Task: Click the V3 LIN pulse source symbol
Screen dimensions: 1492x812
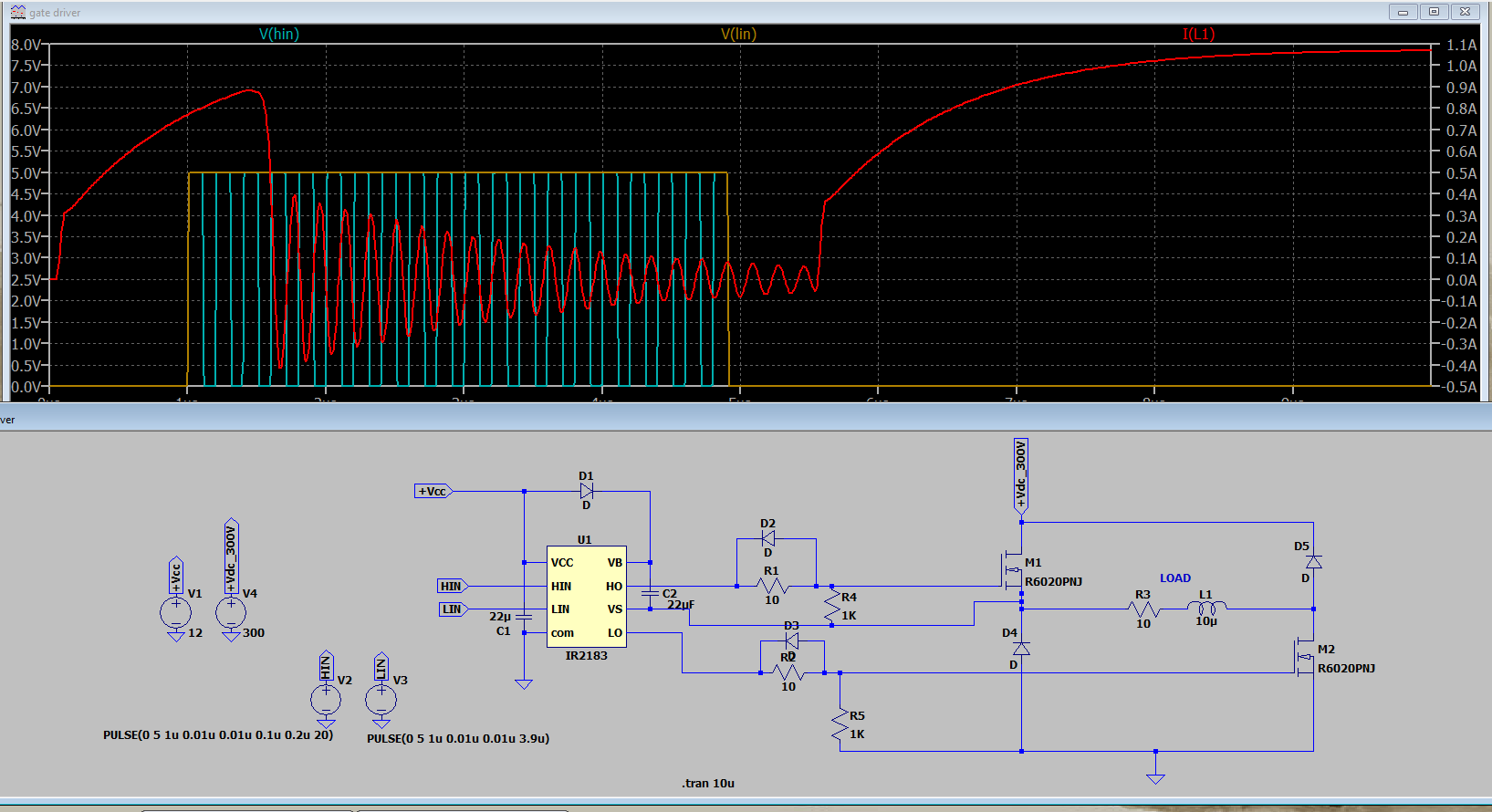Action: pos(381,700)
